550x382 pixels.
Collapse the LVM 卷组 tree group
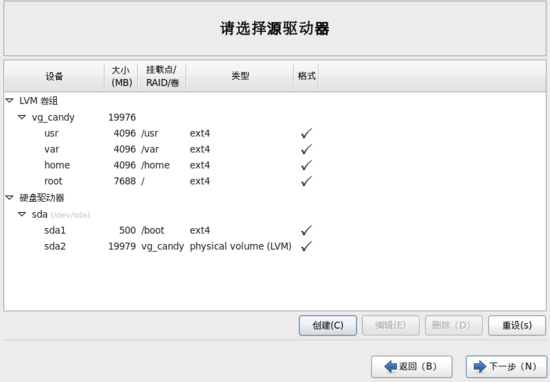(x=9, y=101)
